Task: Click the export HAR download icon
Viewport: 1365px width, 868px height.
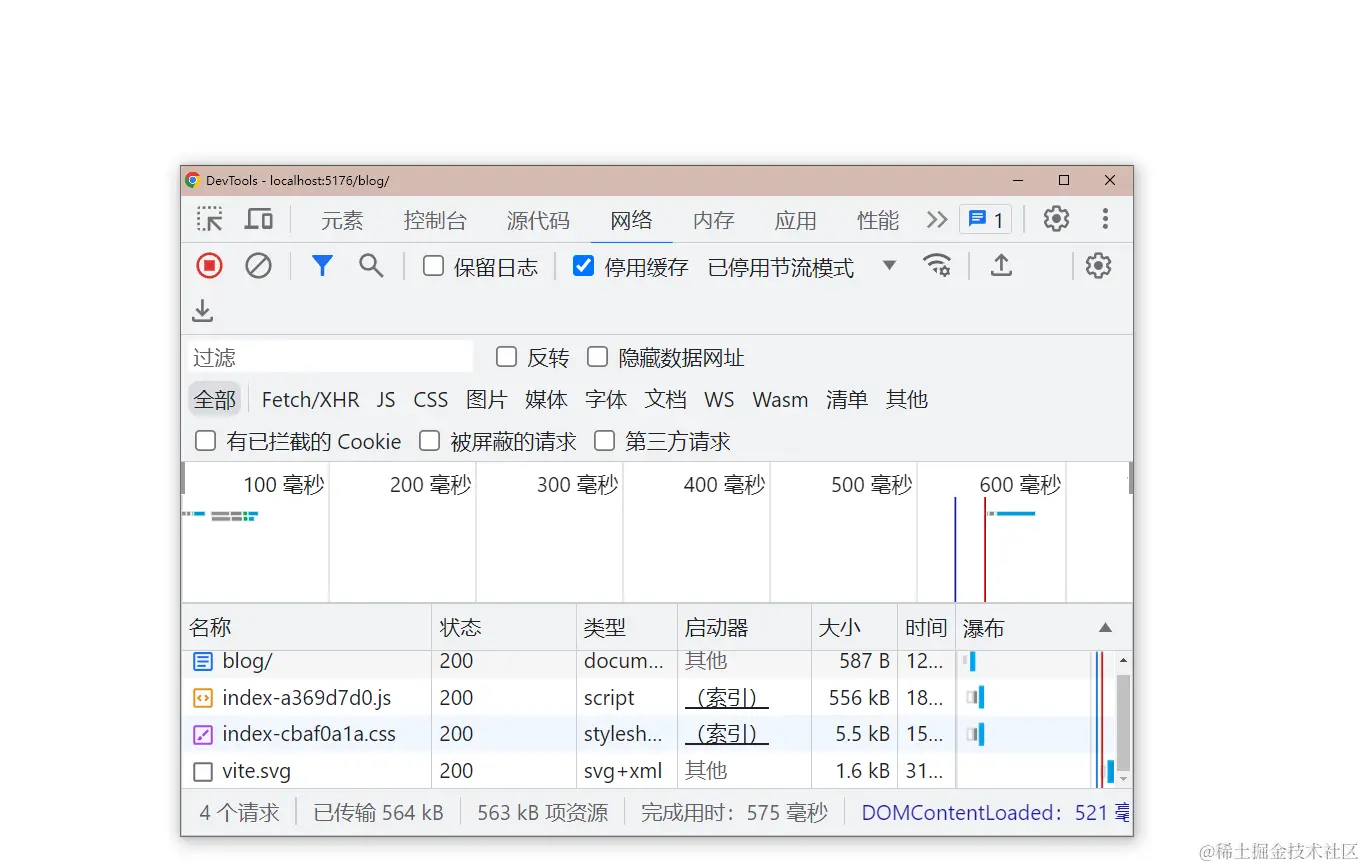Action: point(202,311)
